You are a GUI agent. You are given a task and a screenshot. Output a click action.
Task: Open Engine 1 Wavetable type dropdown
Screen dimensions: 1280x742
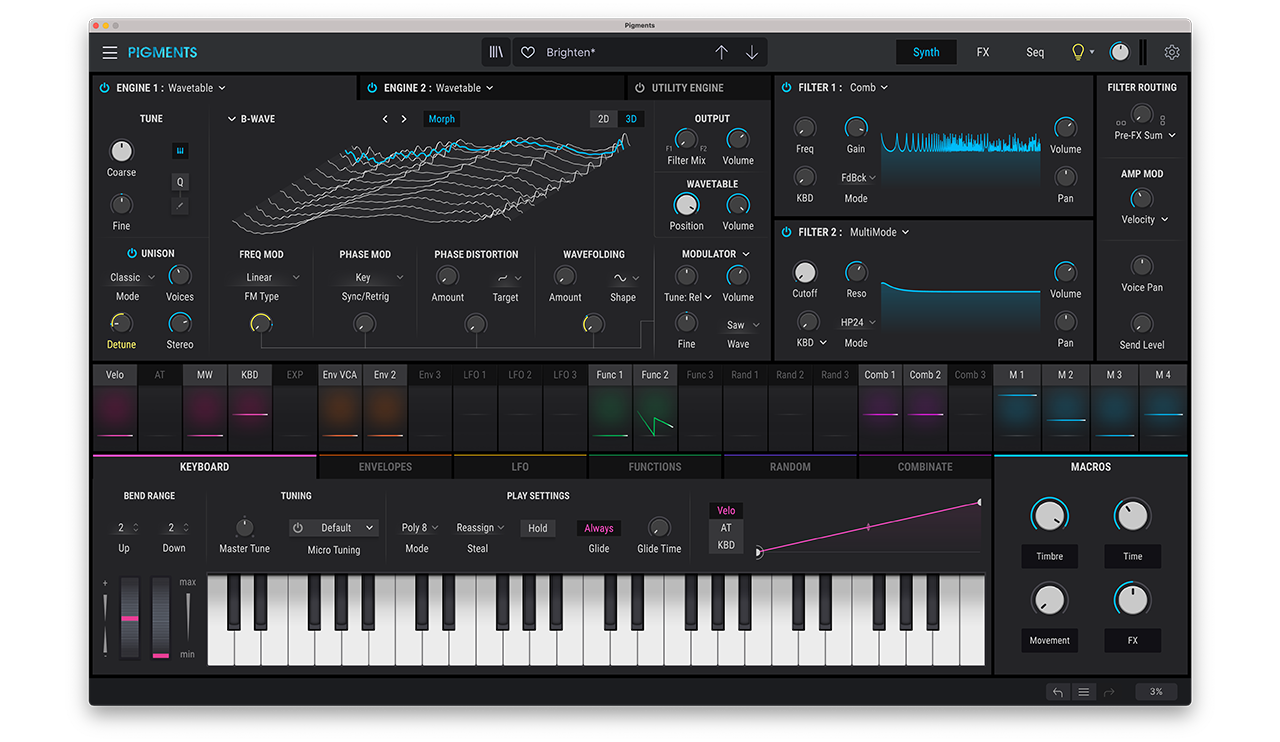[197, 88]
